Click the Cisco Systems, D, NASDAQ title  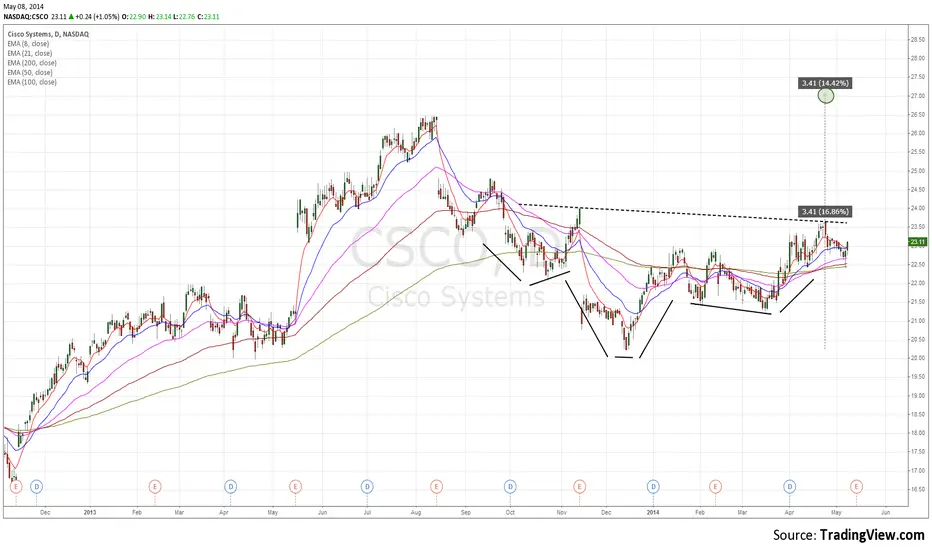(48, 34)
